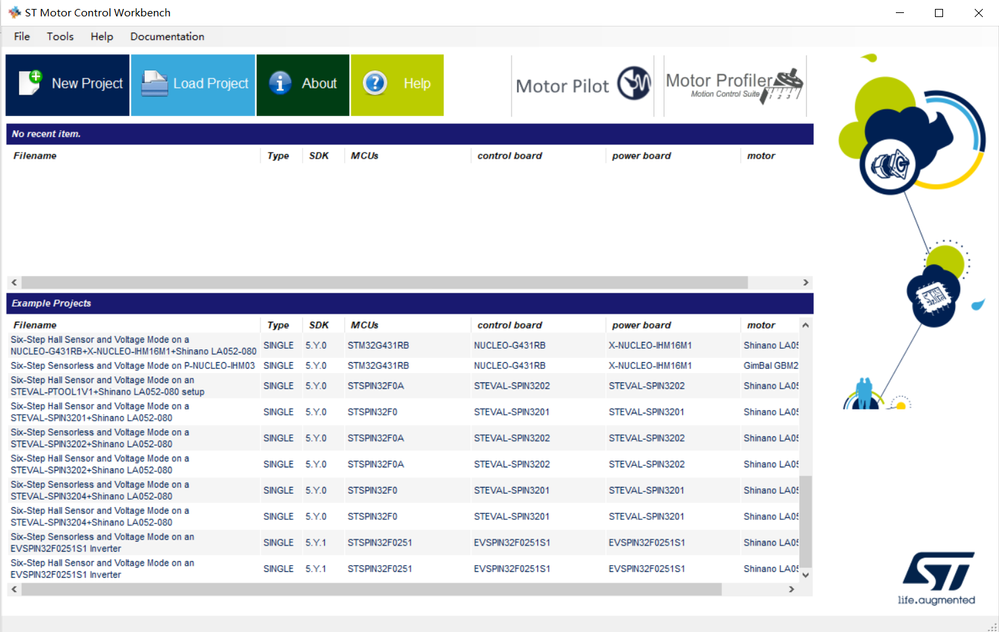Click the Help question mark icon

click(375, 83)
